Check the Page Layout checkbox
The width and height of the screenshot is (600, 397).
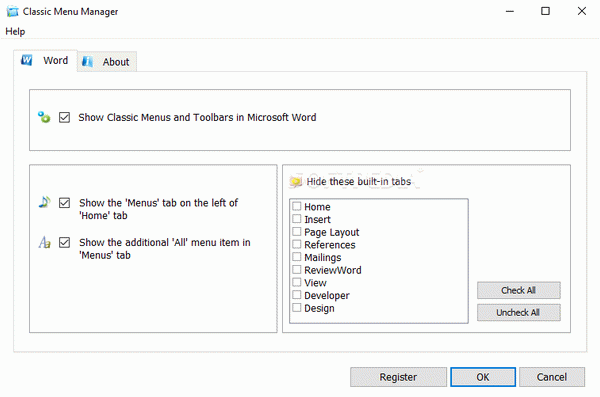click(297, 232)
